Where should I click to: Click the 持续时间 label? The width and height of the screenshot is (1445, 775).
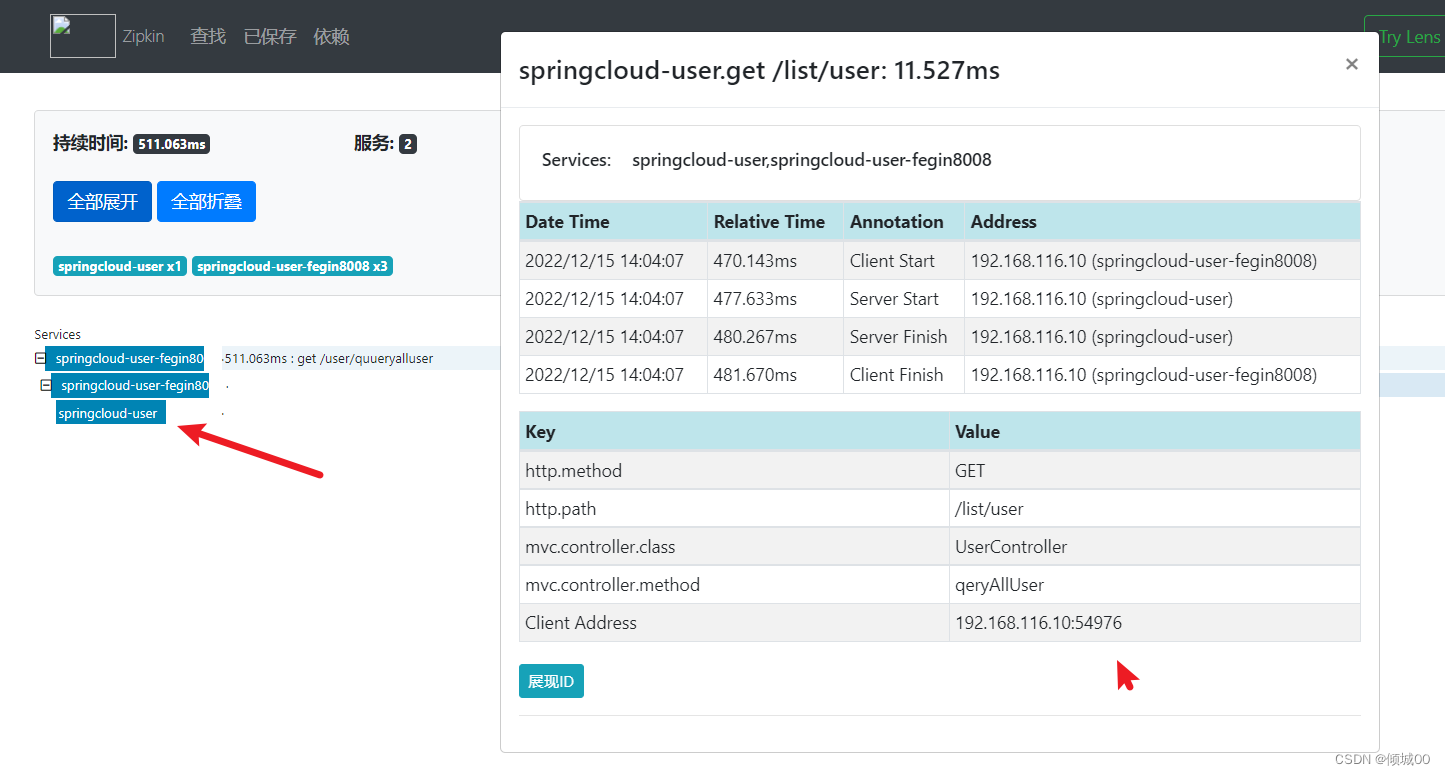pyautogui.click(x=90, y=144)
